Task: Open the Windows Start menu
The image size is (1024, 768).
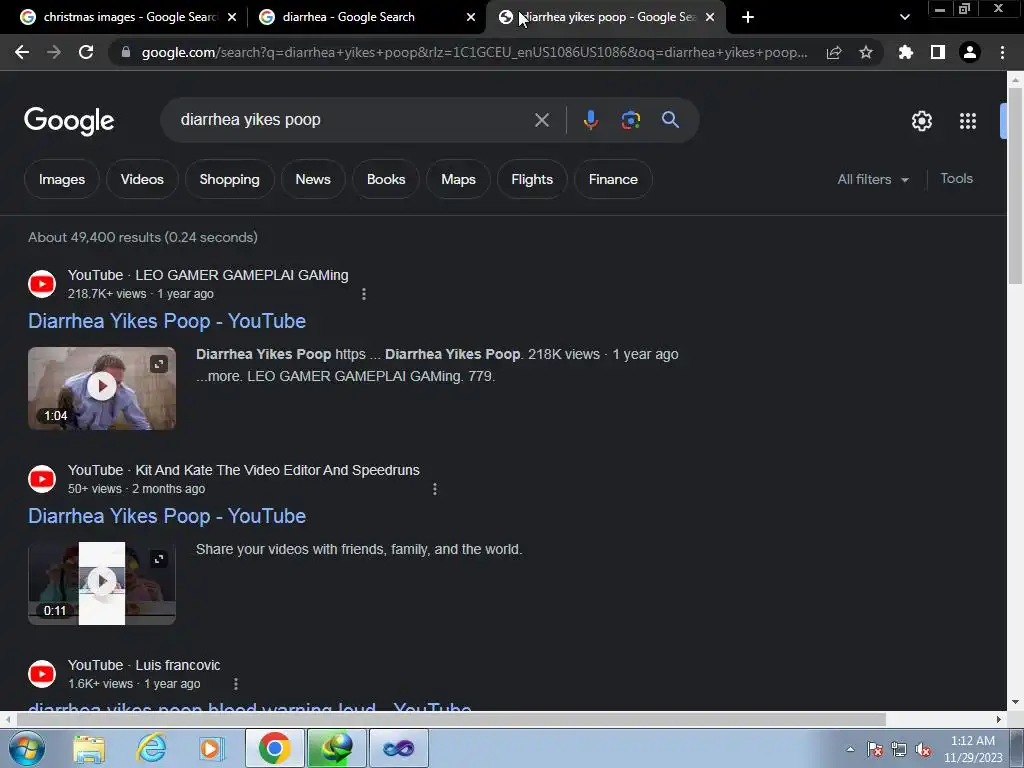Action: (27, 748)
